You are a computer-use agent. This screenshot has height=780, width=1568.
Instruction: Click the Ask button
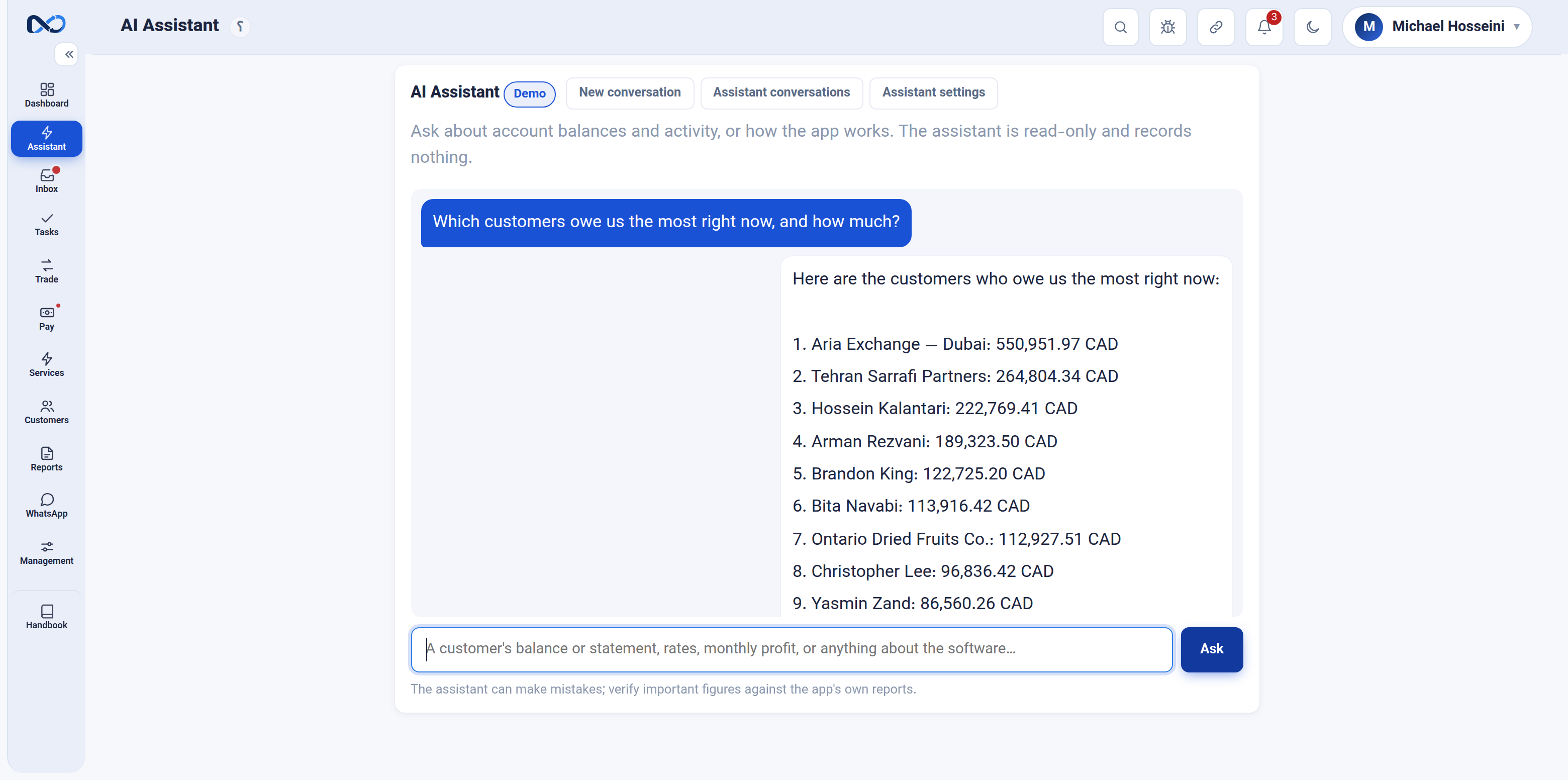(1211, 649)
